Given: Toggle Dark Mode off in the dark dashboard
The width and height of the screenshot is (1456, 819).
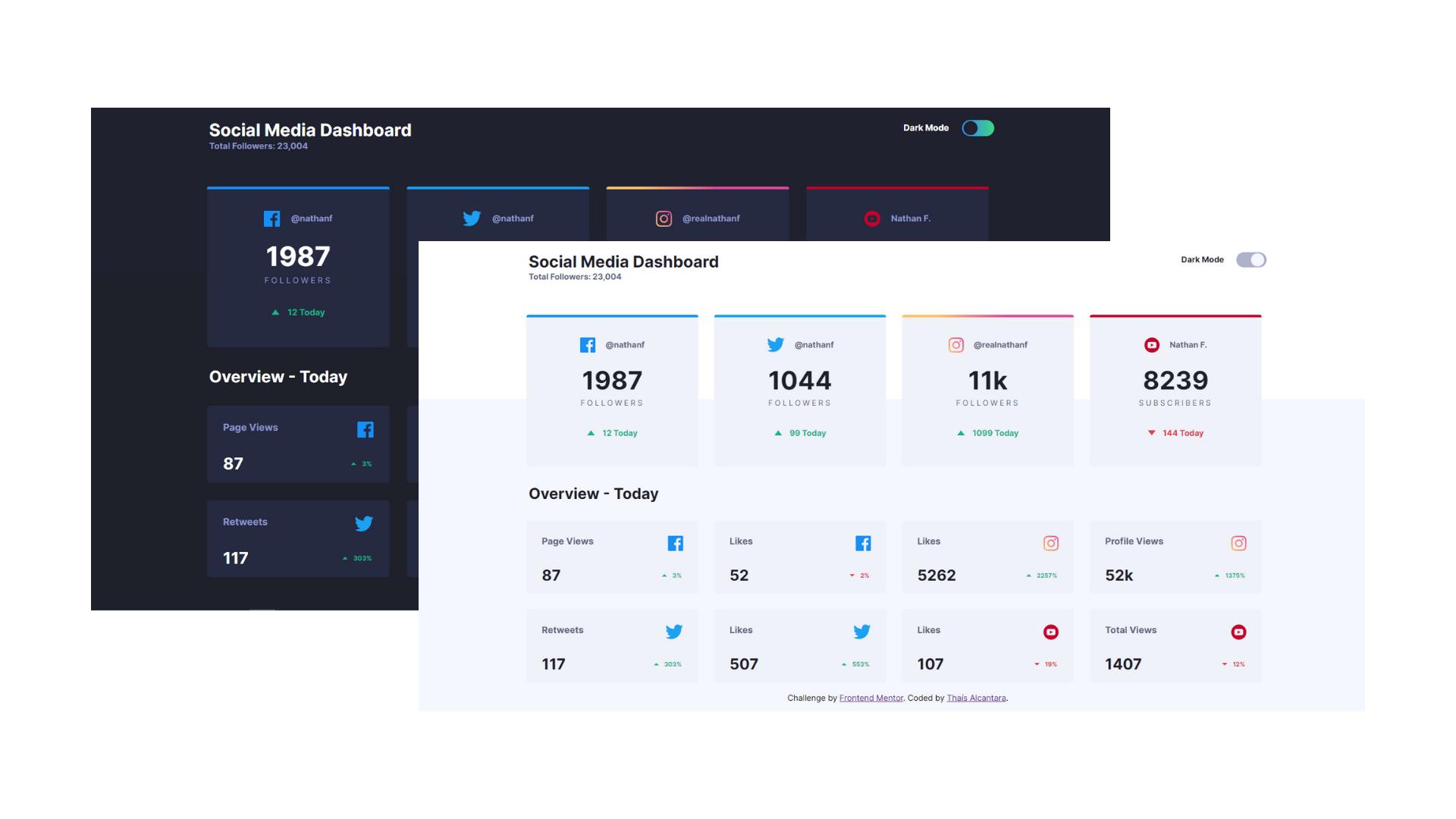Looking at the screenshot, I should pos(977,127).
